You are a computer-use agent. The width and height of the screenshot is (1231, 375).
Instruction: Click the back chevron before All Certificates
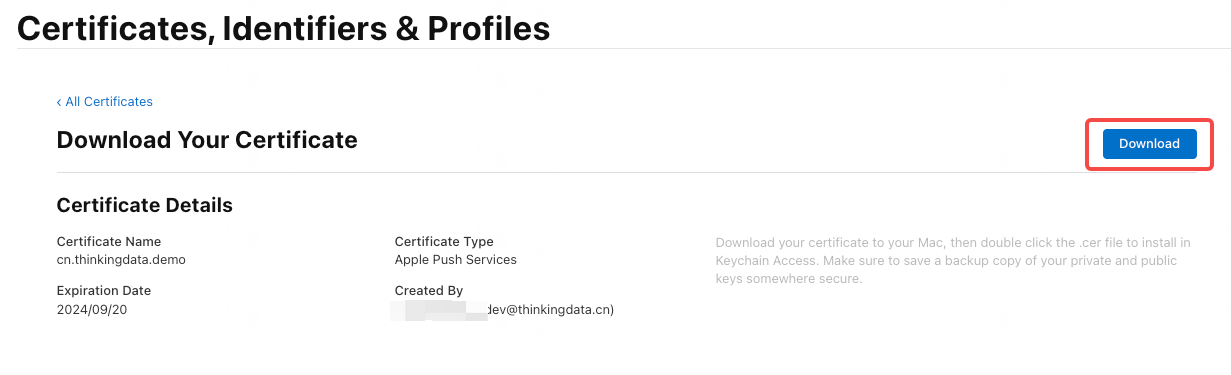(59, 102)
